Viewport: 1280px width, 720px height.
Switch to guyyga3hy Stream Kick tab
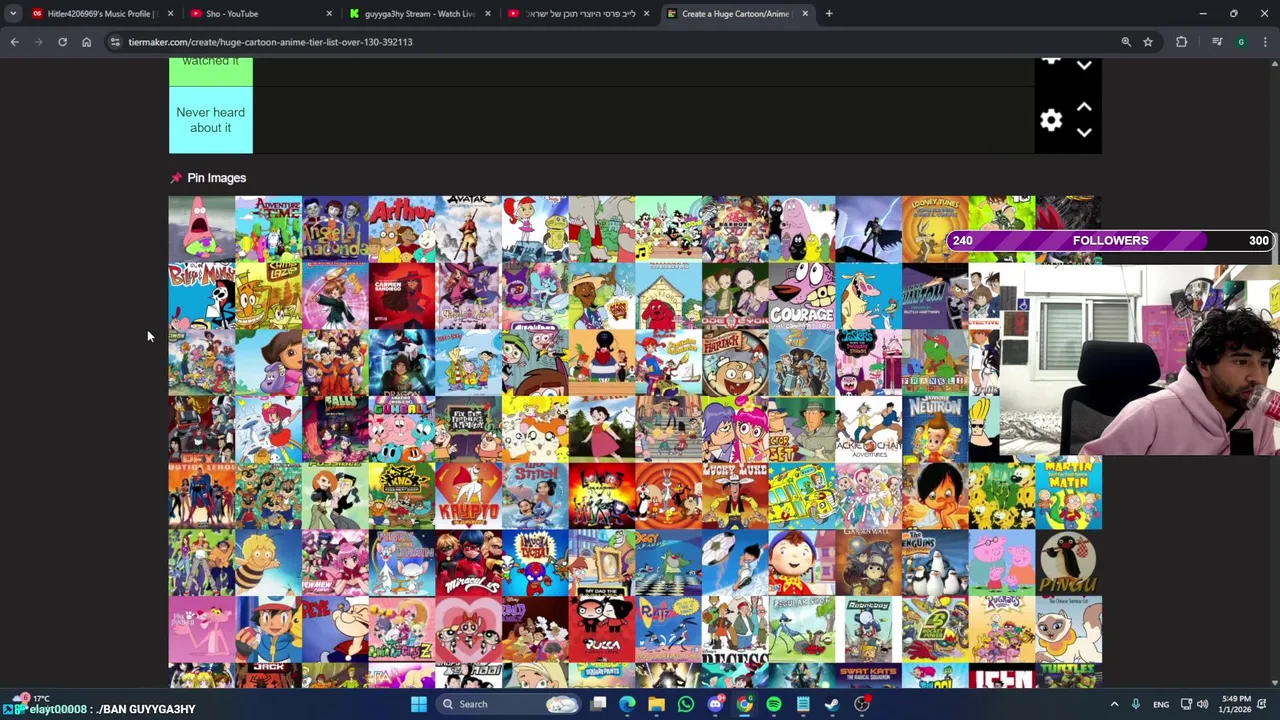417,14
